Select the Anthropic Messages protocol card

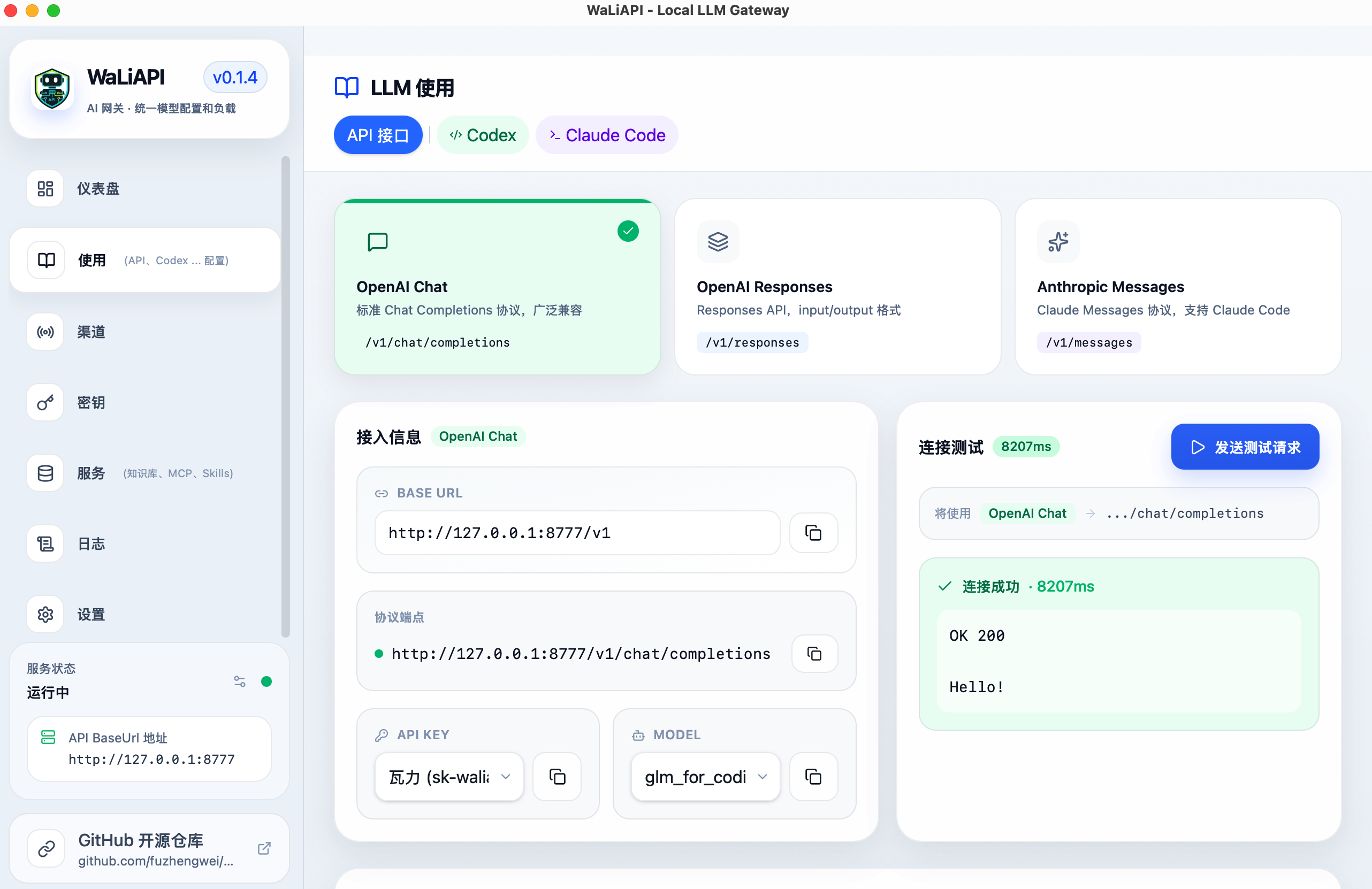(x=1177, y=287)
